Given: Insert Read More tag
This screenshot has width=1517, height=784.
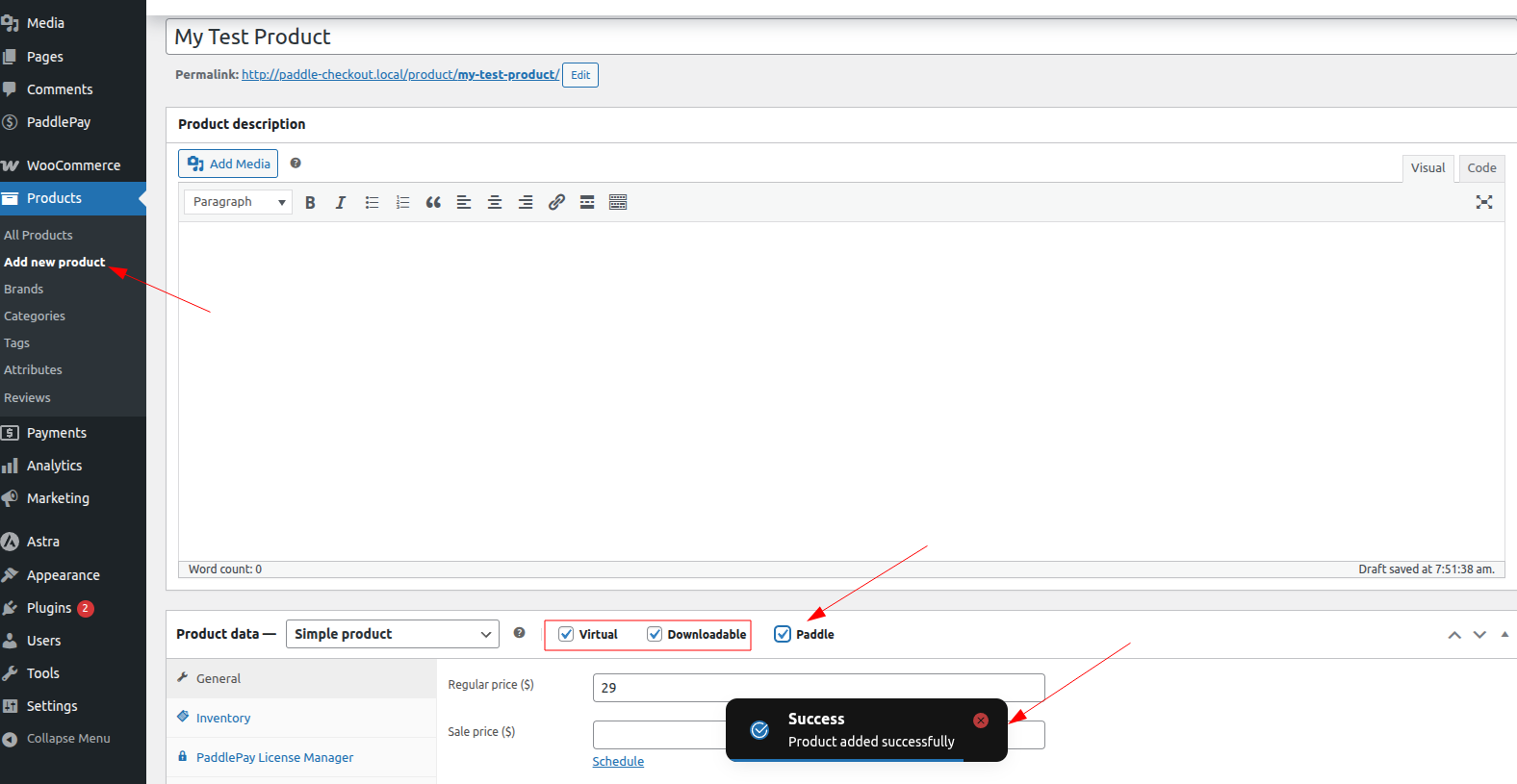Looking at the screenshot, I should tap(587, 202).
